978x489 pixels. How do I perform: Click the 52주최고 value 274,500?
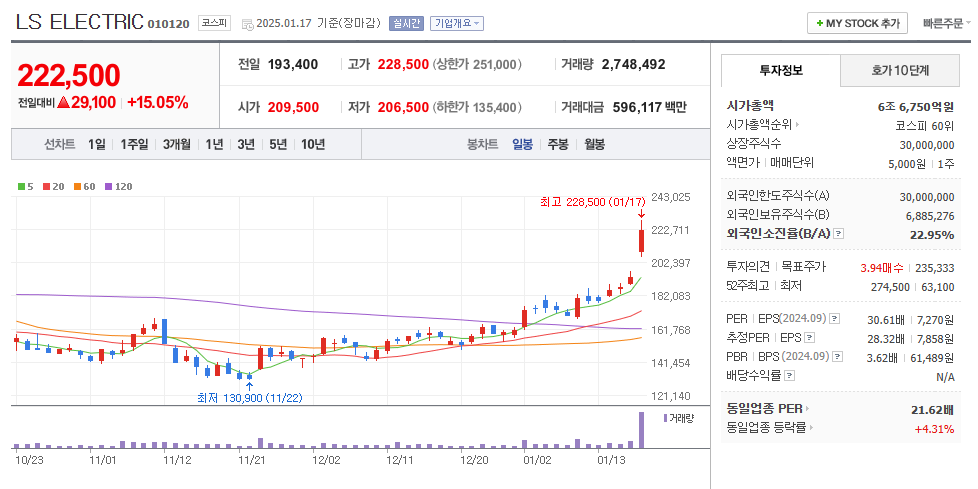coord(891,287)
